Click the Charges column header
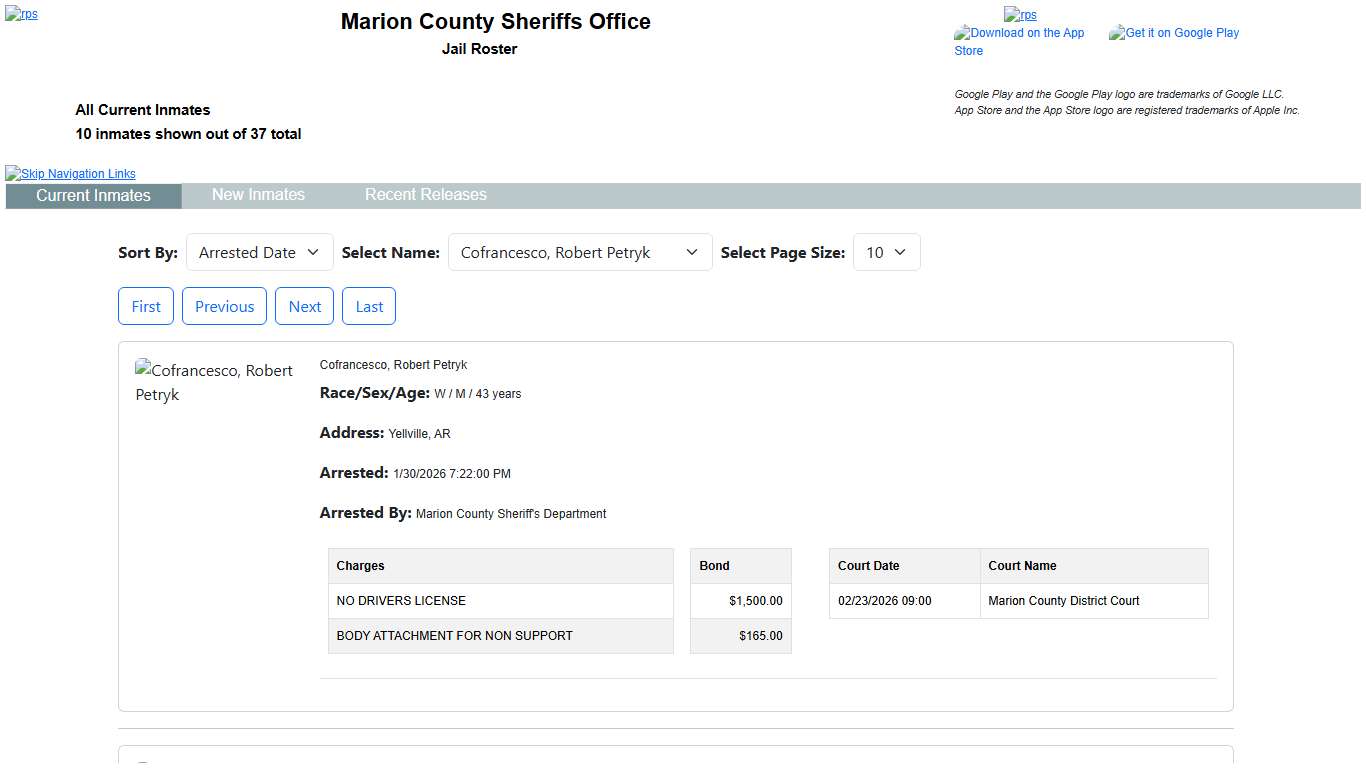The image size is (1366, 768). tap(500, 566)
